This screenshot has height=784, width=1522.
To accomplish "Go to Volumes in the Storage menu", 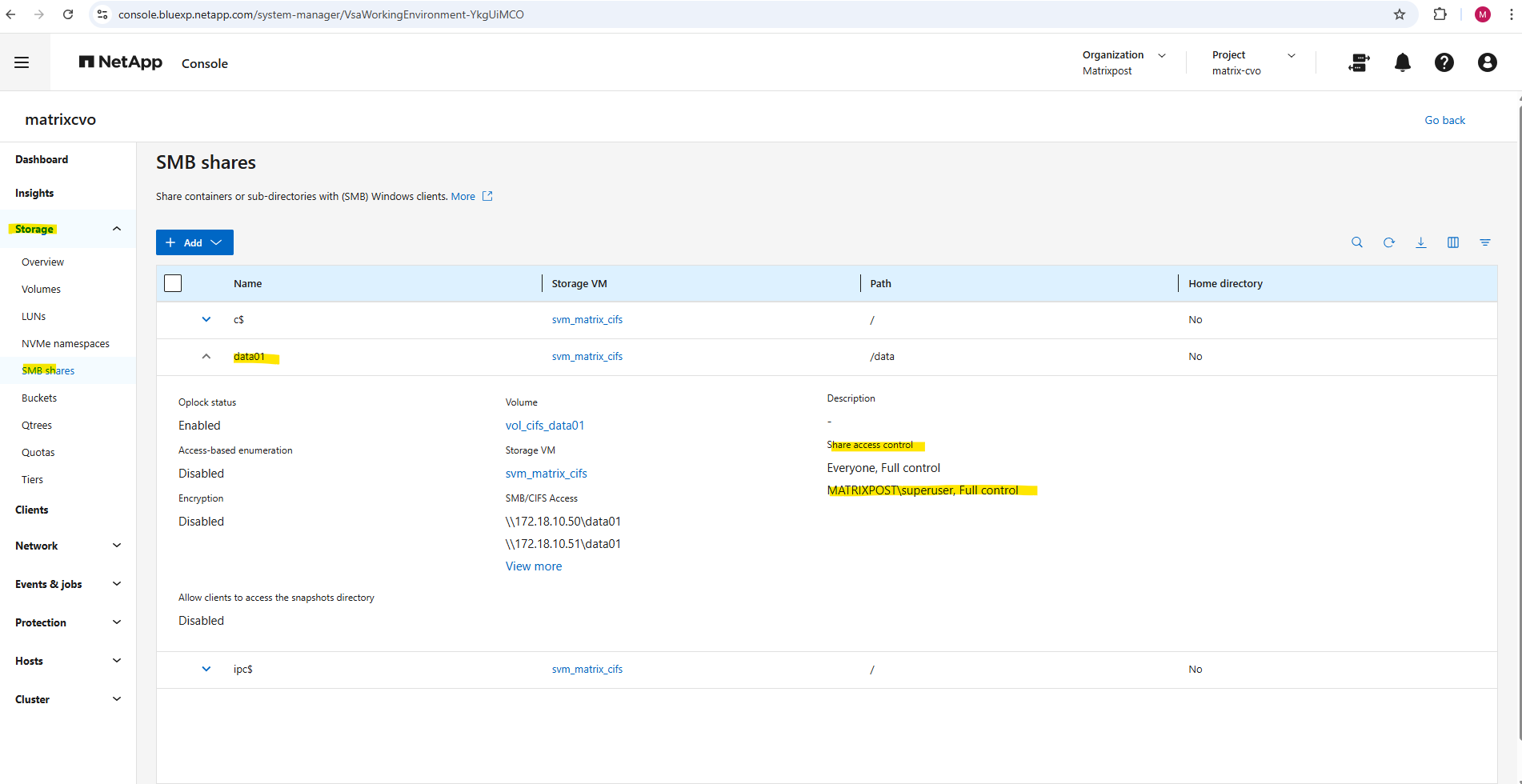I will pos(41,289).
